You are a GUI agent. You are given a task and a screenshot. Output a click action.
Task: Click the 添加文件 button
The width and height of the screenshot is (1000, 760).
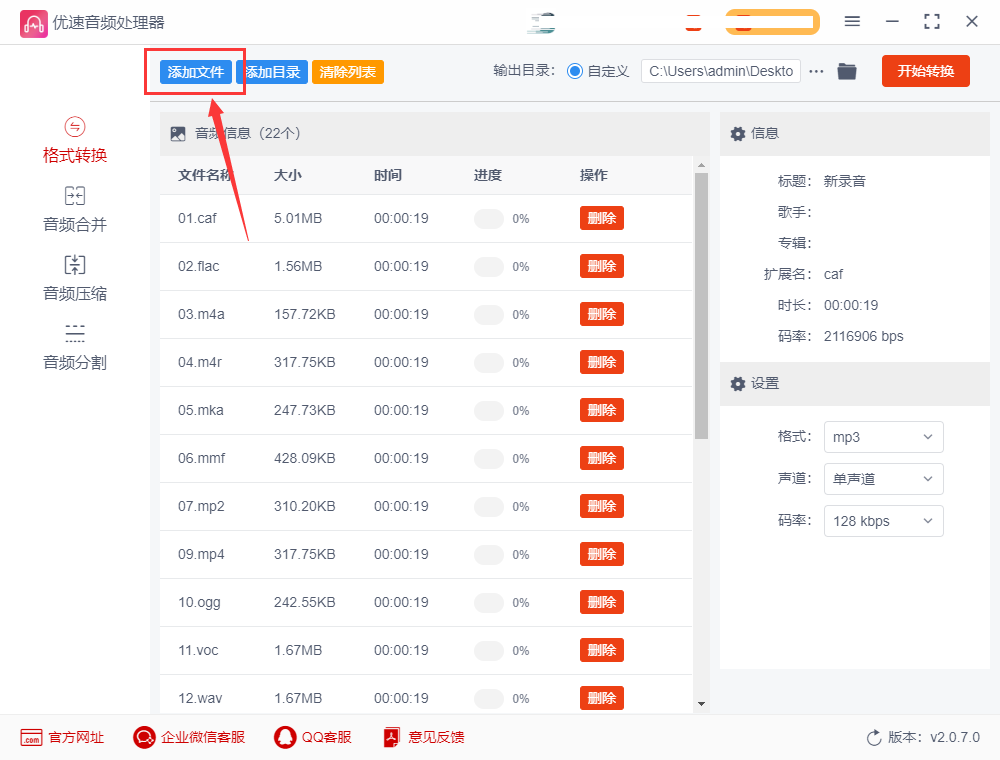tap(196, 72)
